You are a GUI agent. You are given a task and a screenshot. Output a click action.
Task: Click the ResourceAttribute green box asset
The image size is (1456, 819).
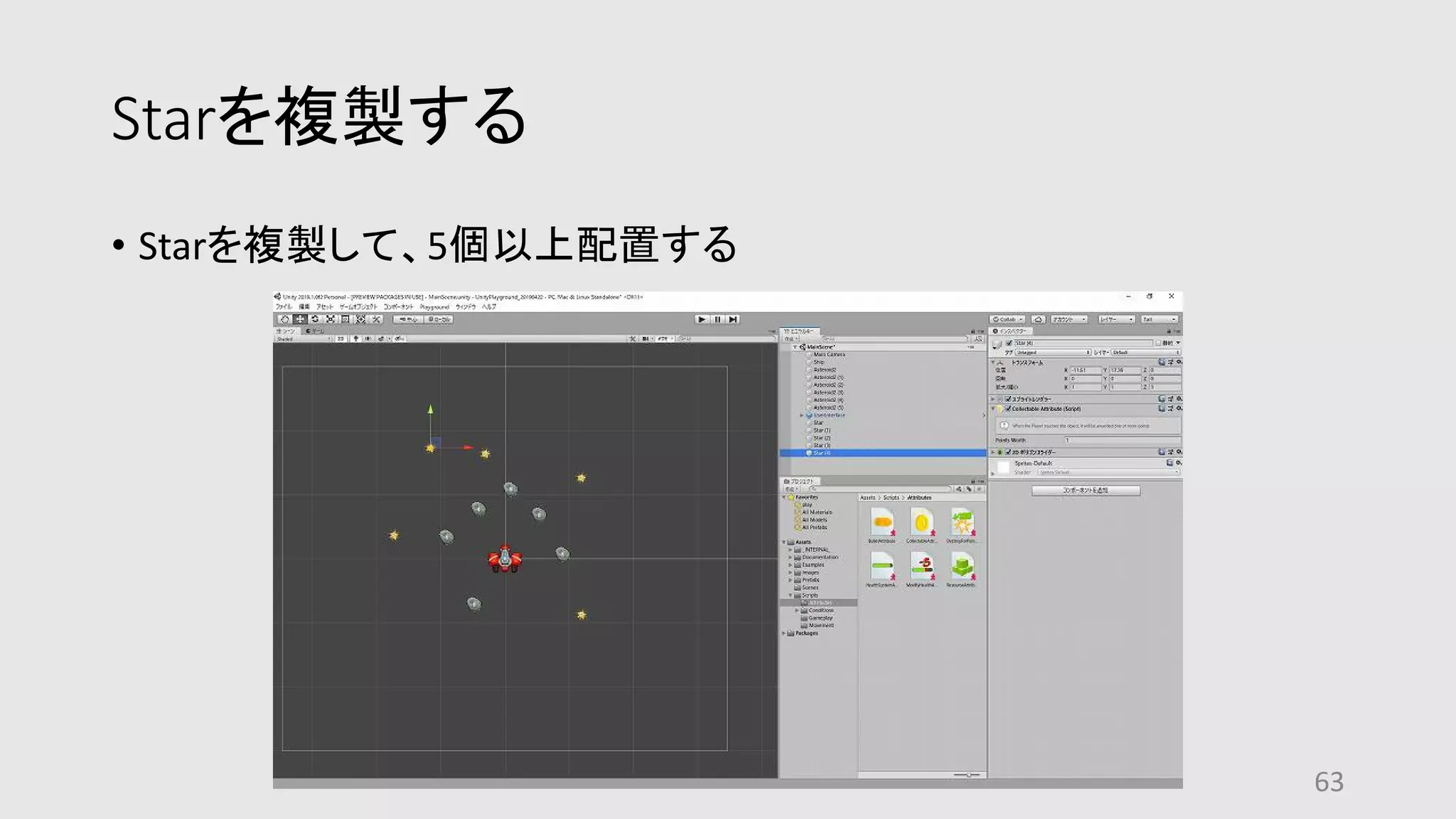click(963, 570)
